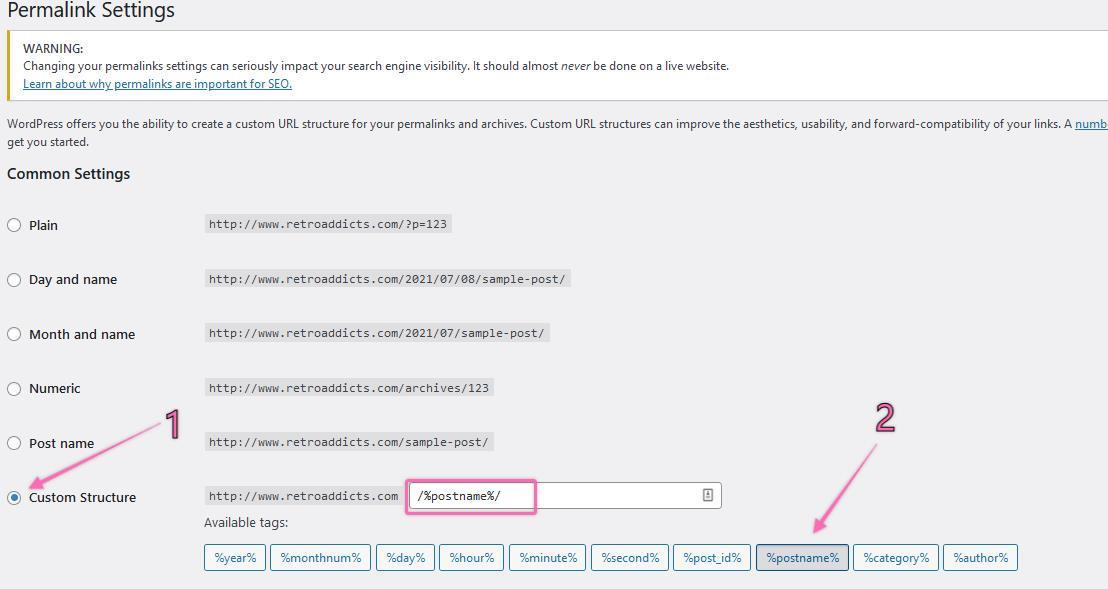This screenshot has height=589, width=1108.
Task: Select the "Post name" permalink option
Action: pyautogui.click(x=14, y=442)
